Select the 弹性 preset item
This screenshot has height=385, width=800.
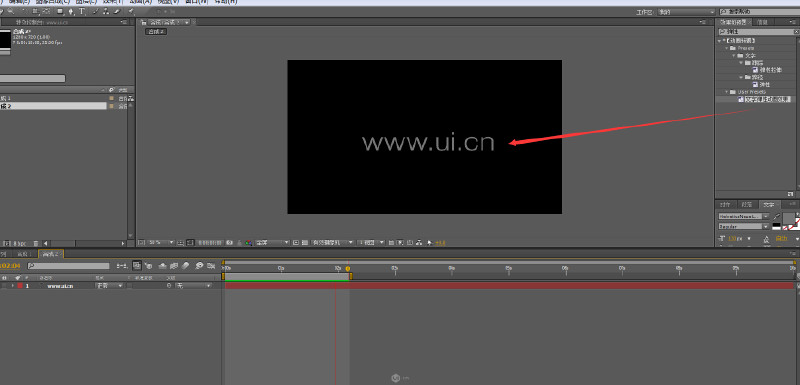[x=765, y=85]
